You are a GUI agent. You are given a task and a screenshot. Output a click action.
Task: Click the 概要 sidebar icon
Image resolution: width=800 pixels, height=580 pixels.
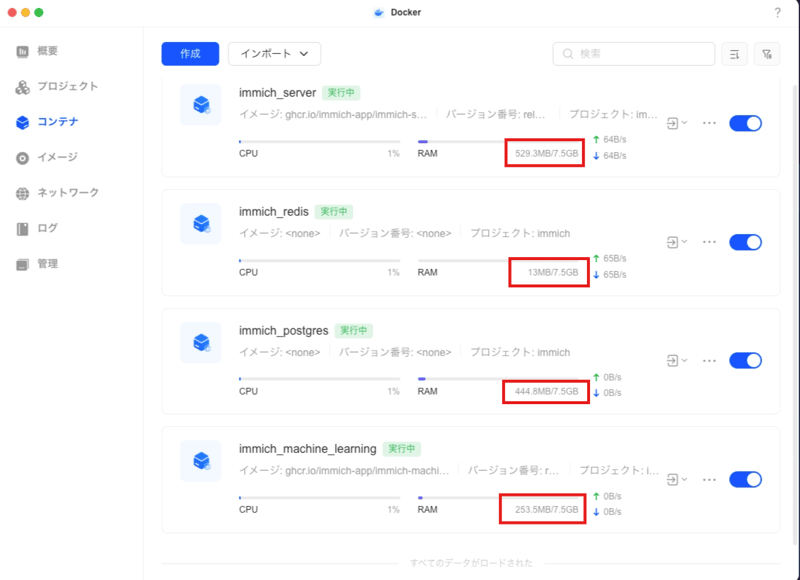tap(22, 52)
